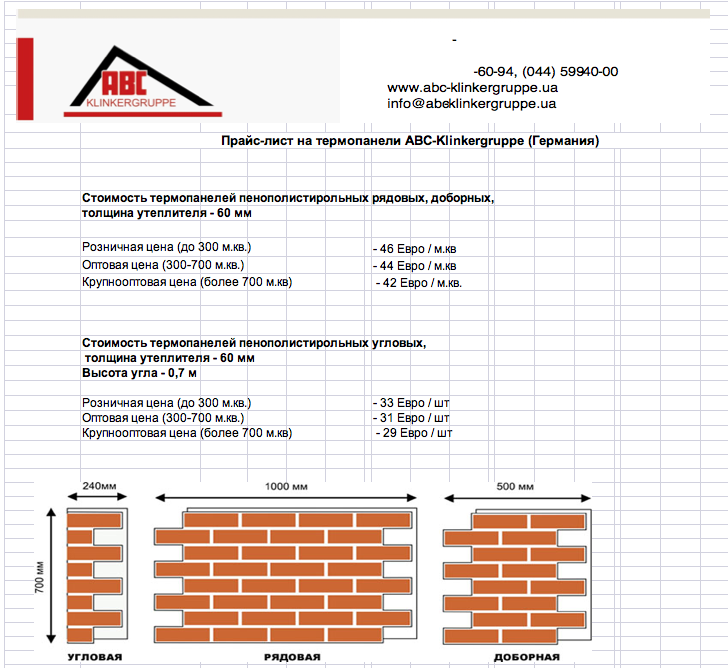Viewport: 728px width, 668px height.
Task: Click the доборная 500 мм brick panel image
Action: (517, 577)
